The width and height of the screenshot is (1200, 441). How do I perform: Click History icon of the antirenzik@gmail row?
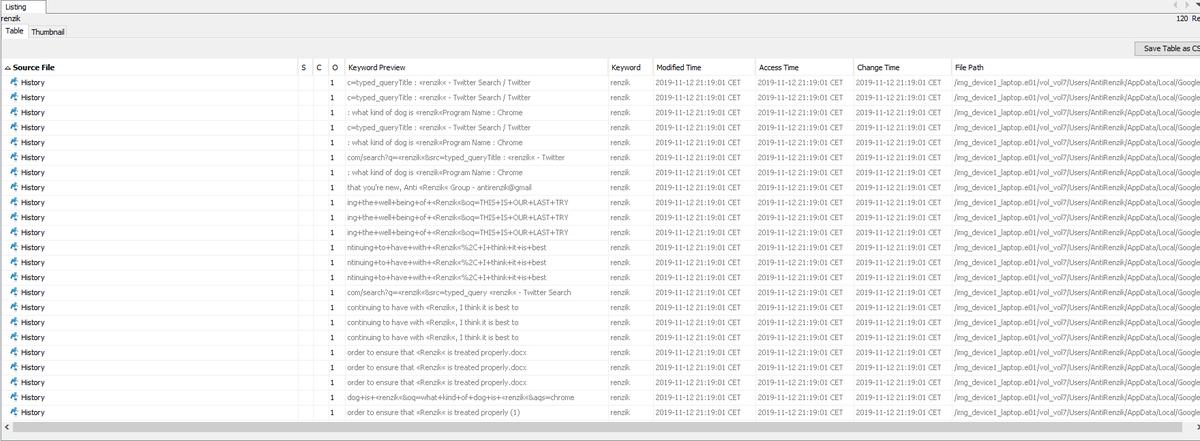(14, 187)
